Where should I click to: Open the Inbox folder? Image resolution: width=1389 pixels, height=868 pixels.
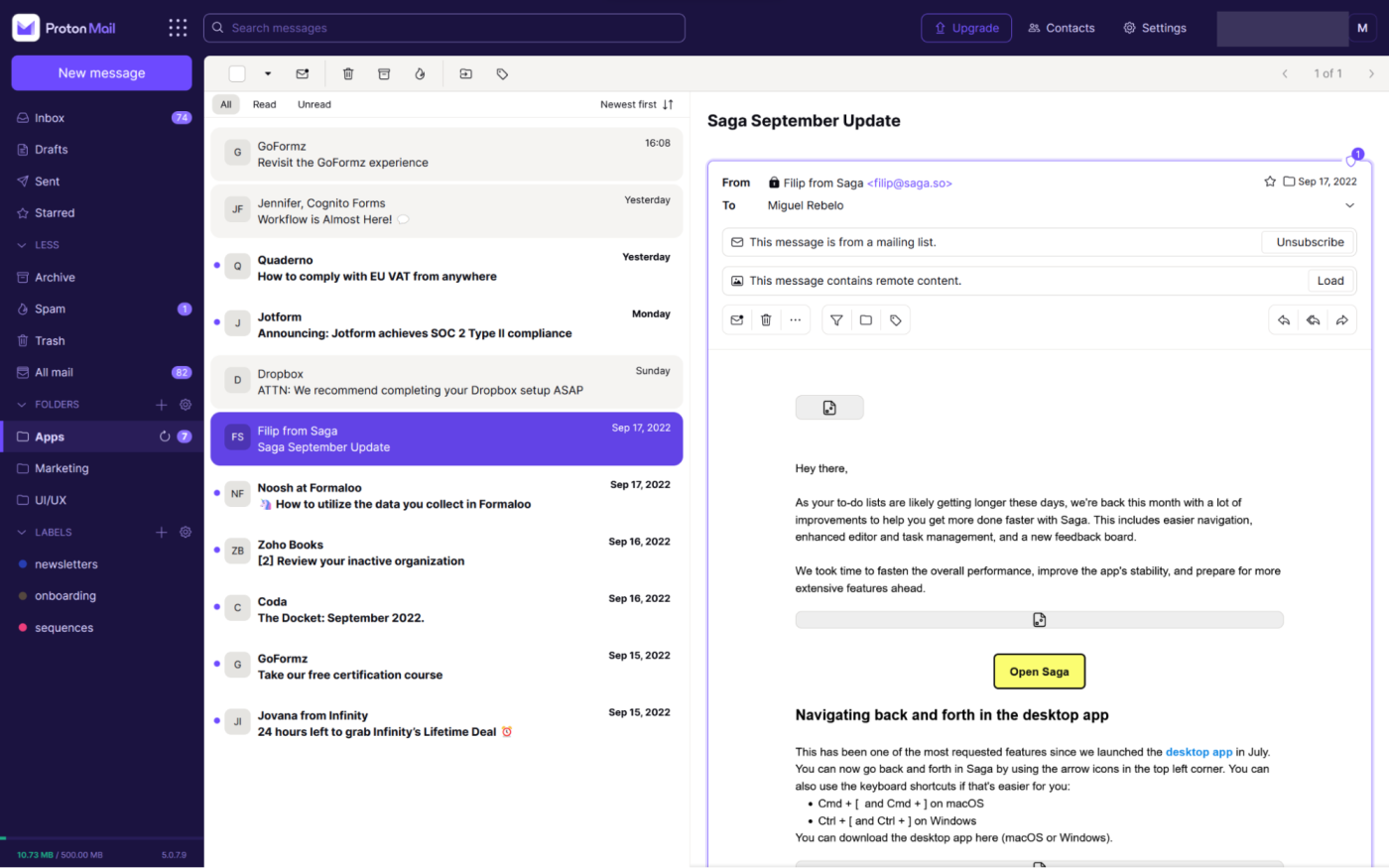[x=102, y=118]
